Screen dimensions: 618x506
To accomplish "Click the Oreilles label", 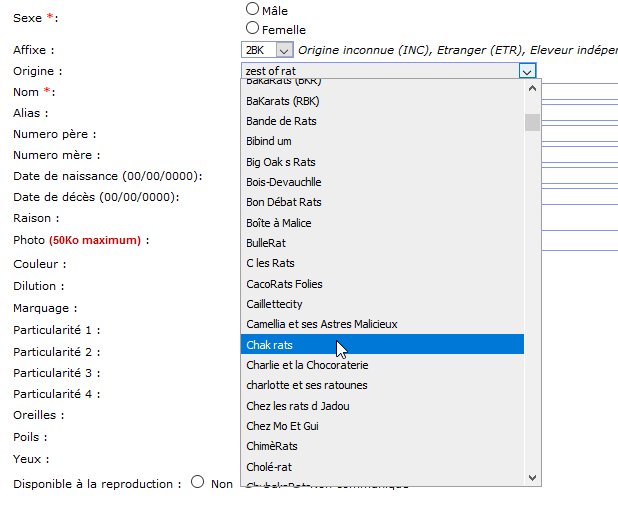I will coord(39,415).
